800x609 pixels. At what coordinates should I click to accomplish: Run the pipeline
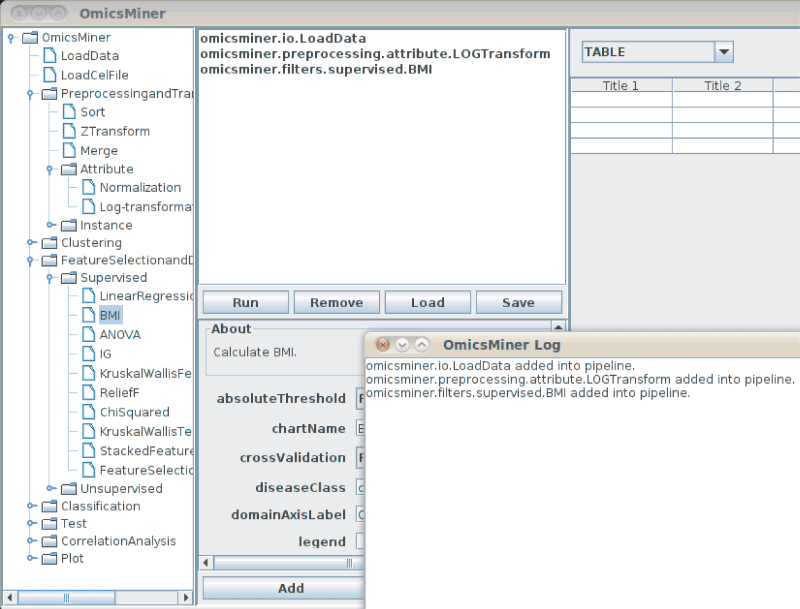coord(245,302)
